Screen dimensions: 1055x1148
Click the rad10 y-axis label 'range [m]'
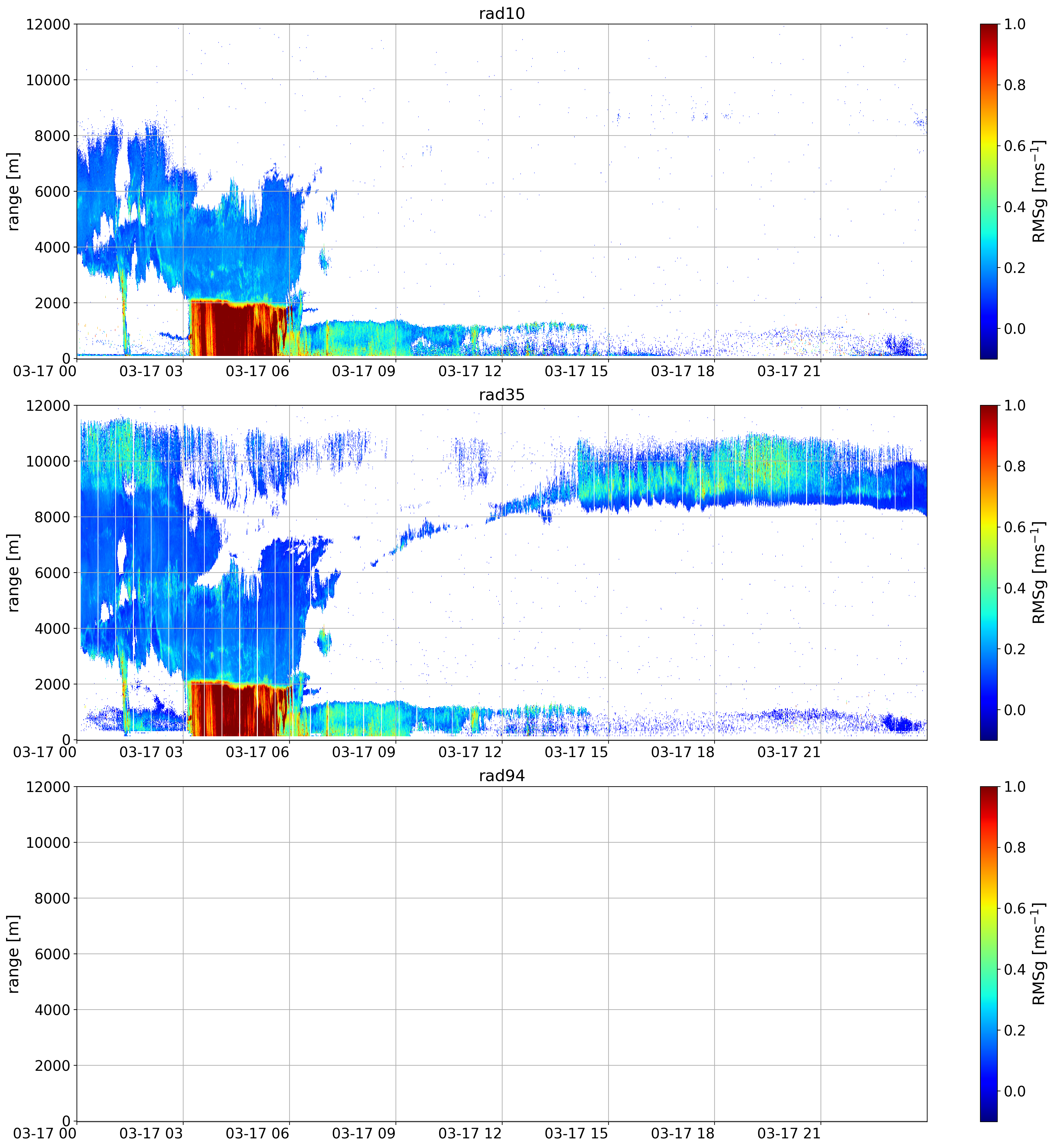[x=13, y=191]
